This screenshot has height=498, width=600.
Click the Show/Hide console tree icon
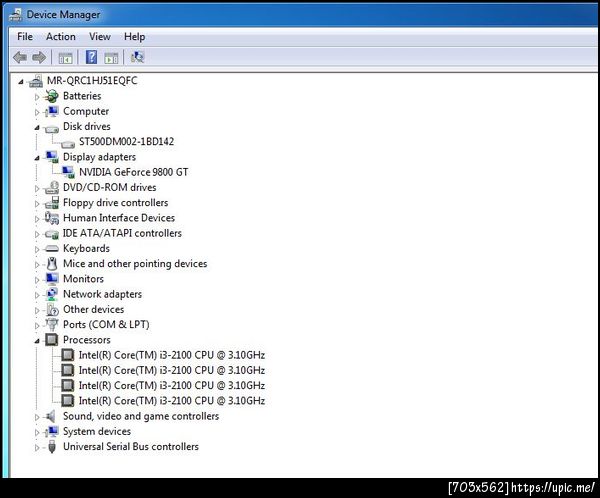coord(65,59)
